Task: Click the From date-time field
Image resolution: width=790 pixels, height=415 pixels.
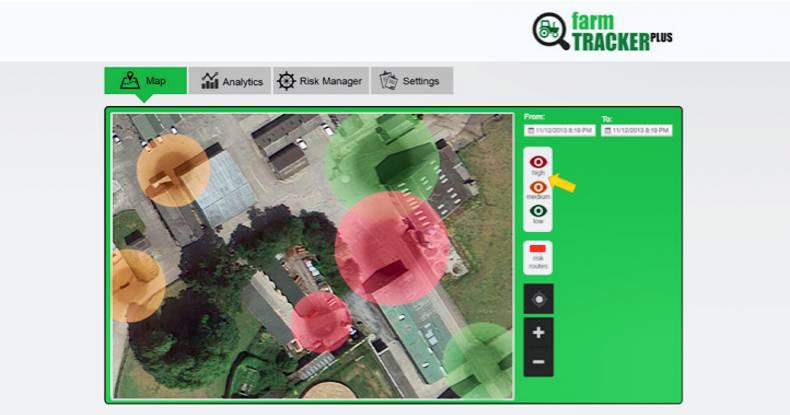Action: point(560,130)
